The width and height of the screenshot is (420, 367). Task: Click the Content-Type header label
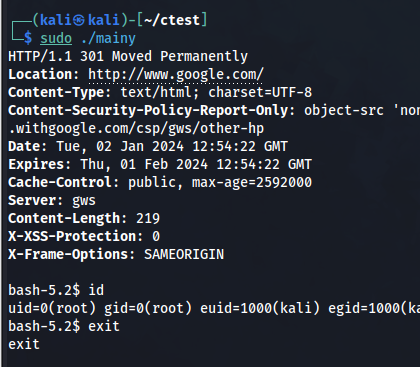pos(56,92)
